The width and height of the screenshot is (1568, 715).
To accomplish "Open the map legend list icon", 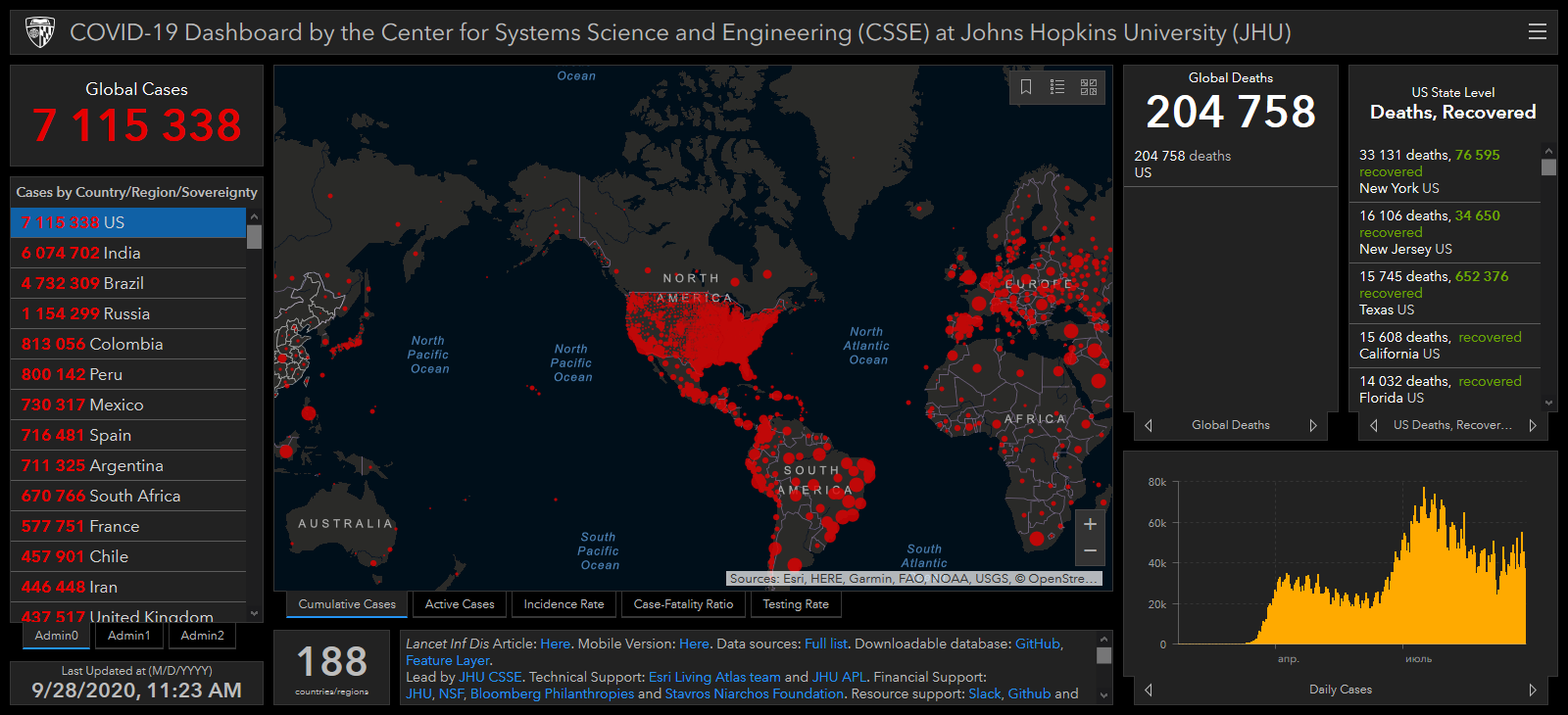I will pyautogui.click(x=1057, y=87).
